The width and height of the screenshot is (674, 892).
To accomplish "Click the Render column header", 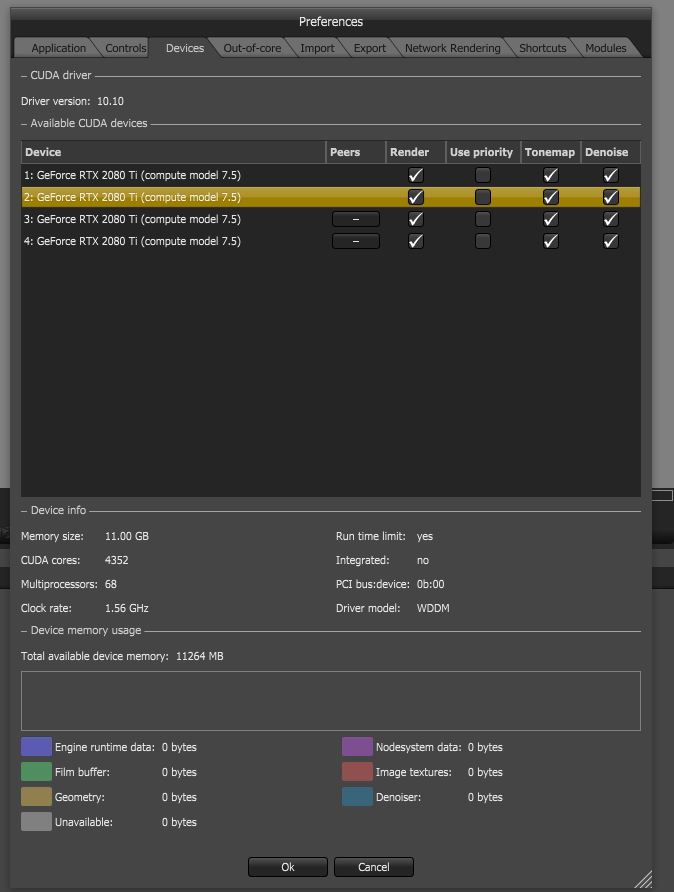I will click(416, 152).
